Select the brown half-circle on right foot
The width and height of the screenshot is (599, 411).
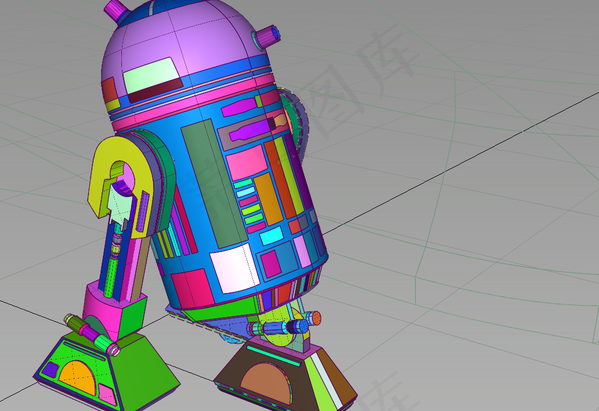267,383
